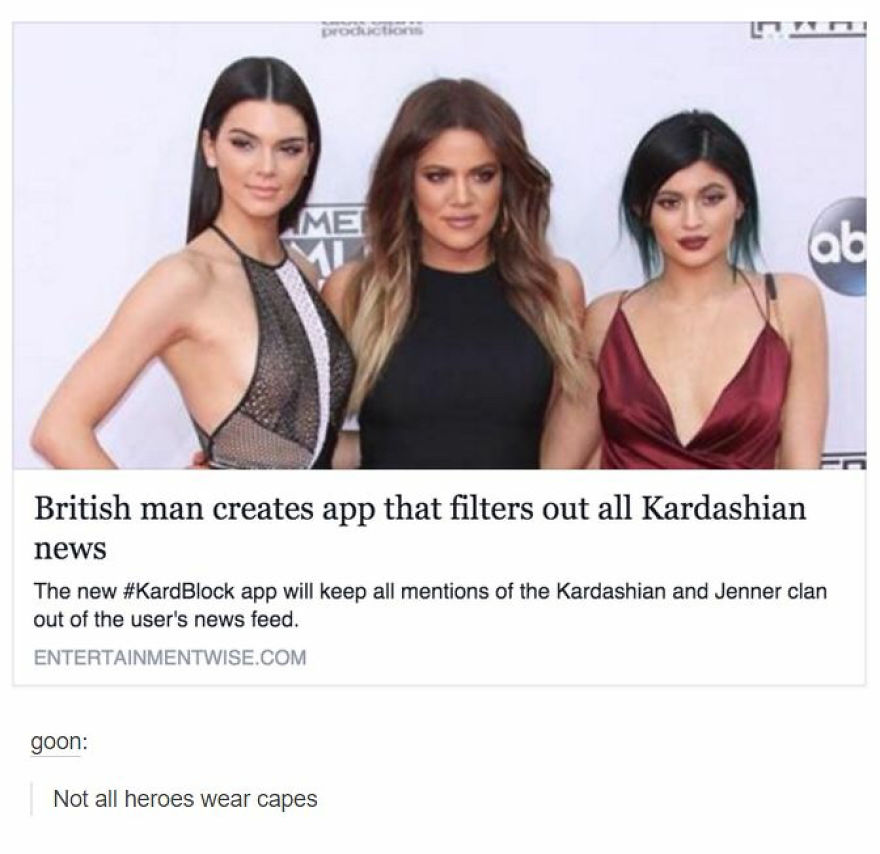Click the underline beneath the goon username
The height and width of the screenshot is (854, 880).
pyautogui.click(x=55, y=756)
